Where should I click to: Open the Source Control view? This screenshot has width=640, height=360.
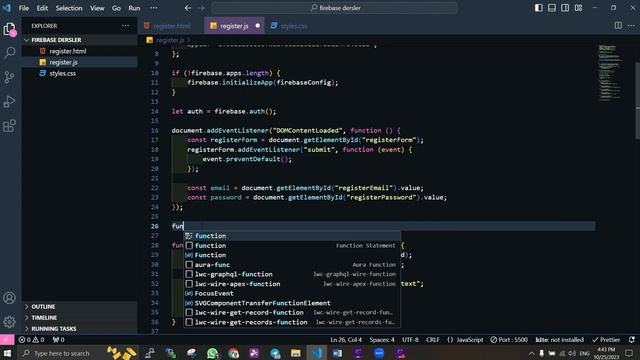(9, 77)
